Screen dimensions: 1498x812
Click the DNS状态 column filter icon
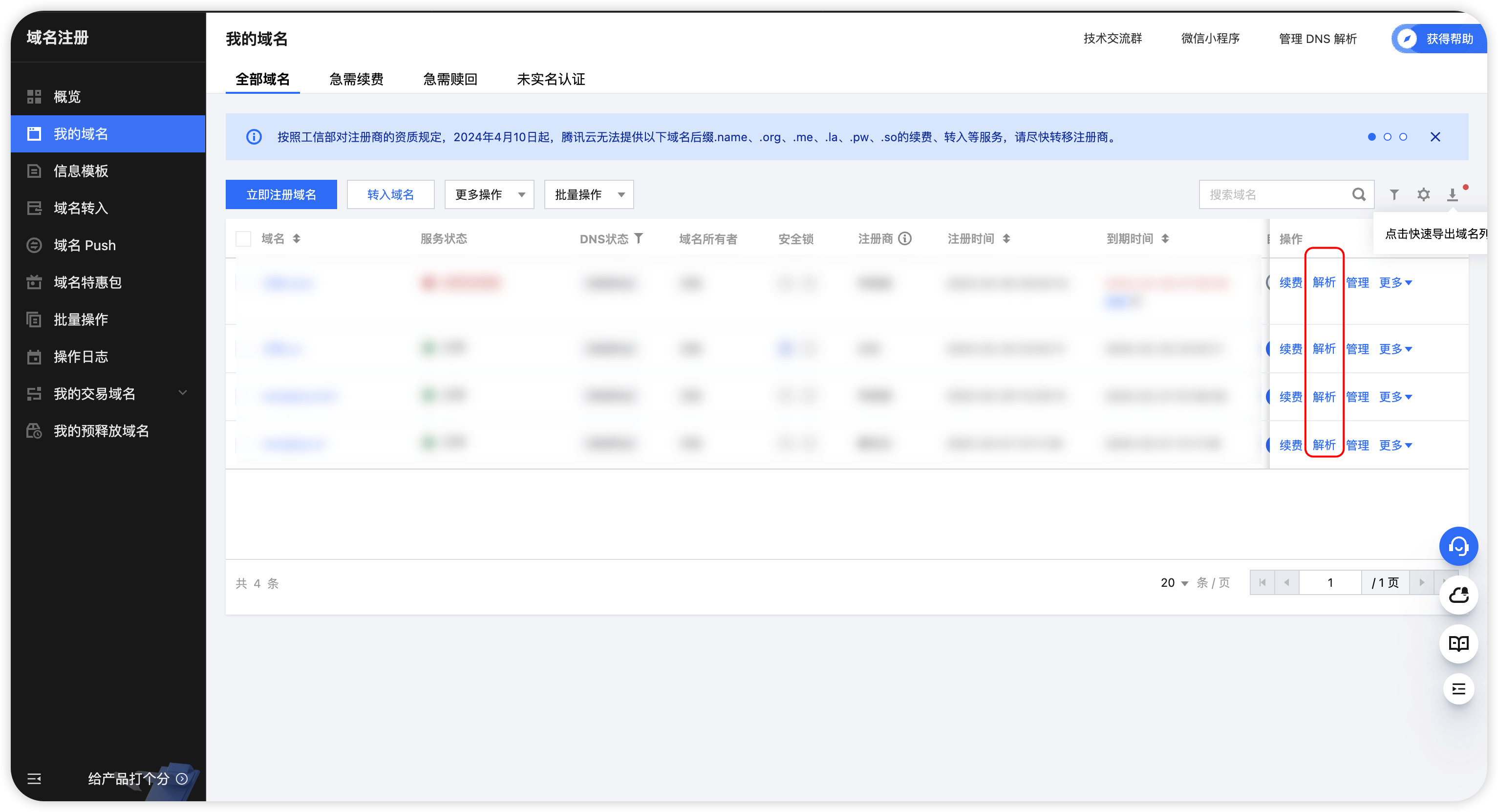click(x=639, y=238)
